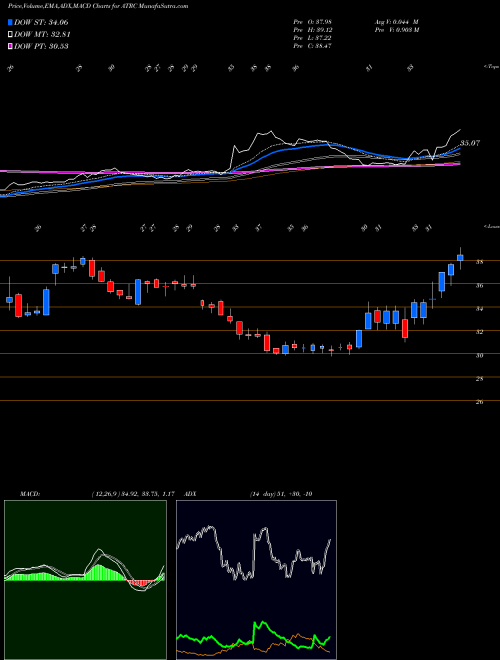Select the 'DOW PT: 30.53' legend text
Screen dimensions: 500x660
41,46
